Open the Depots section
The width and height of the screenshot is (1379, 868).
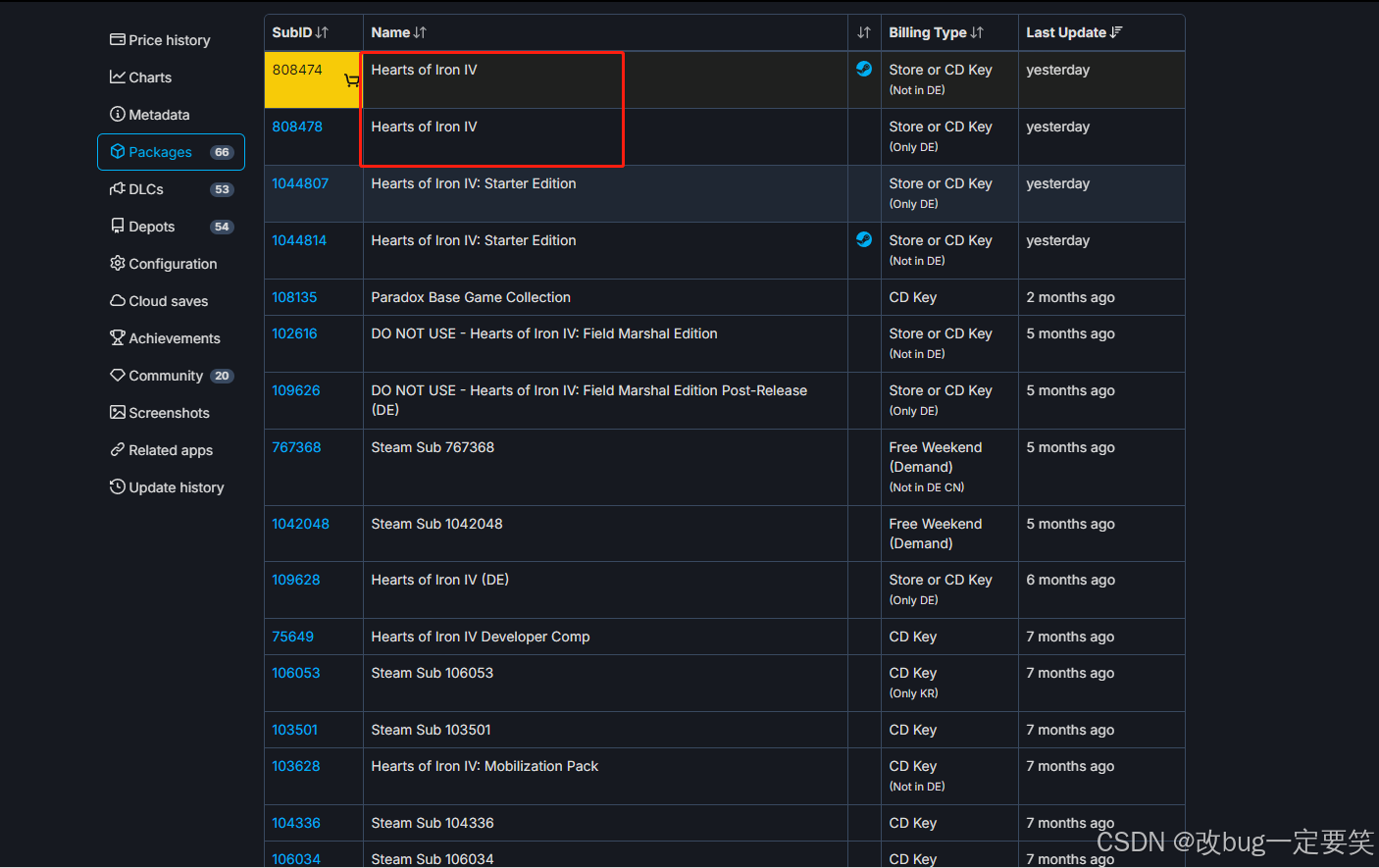coord(142,227)
